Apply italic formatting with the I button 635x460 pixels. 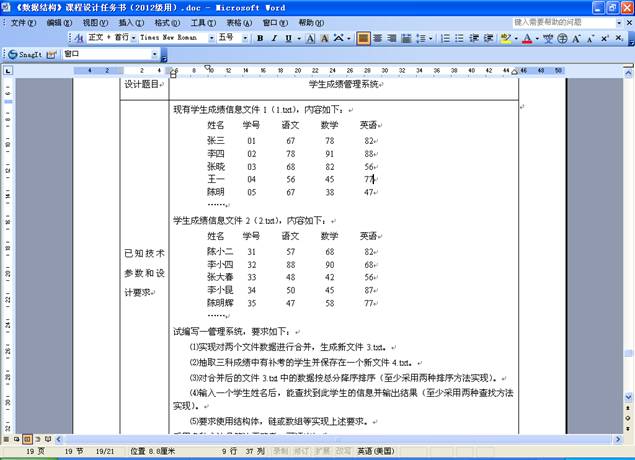274,38
